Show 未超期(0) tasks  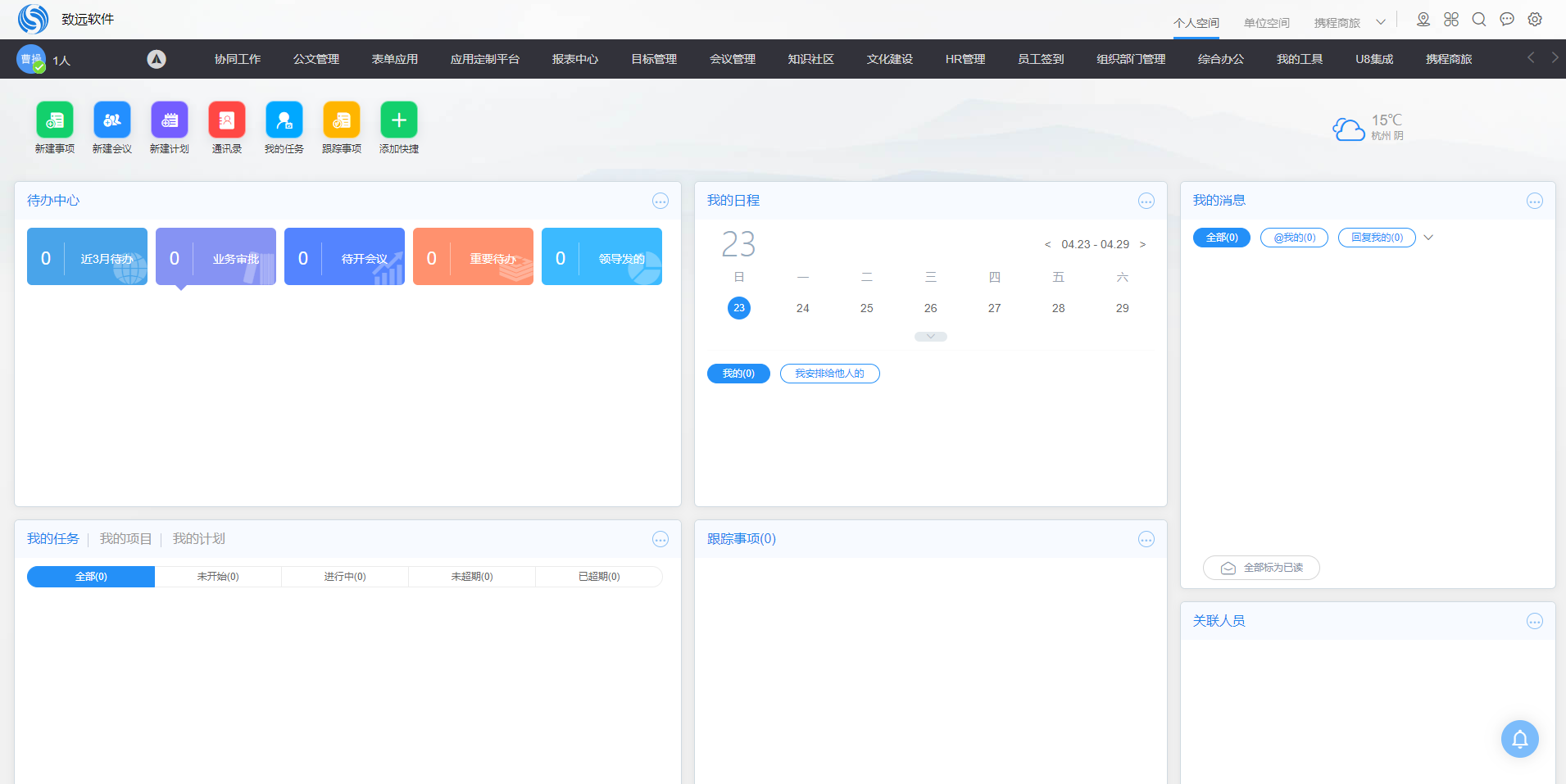tap(472, 577)
